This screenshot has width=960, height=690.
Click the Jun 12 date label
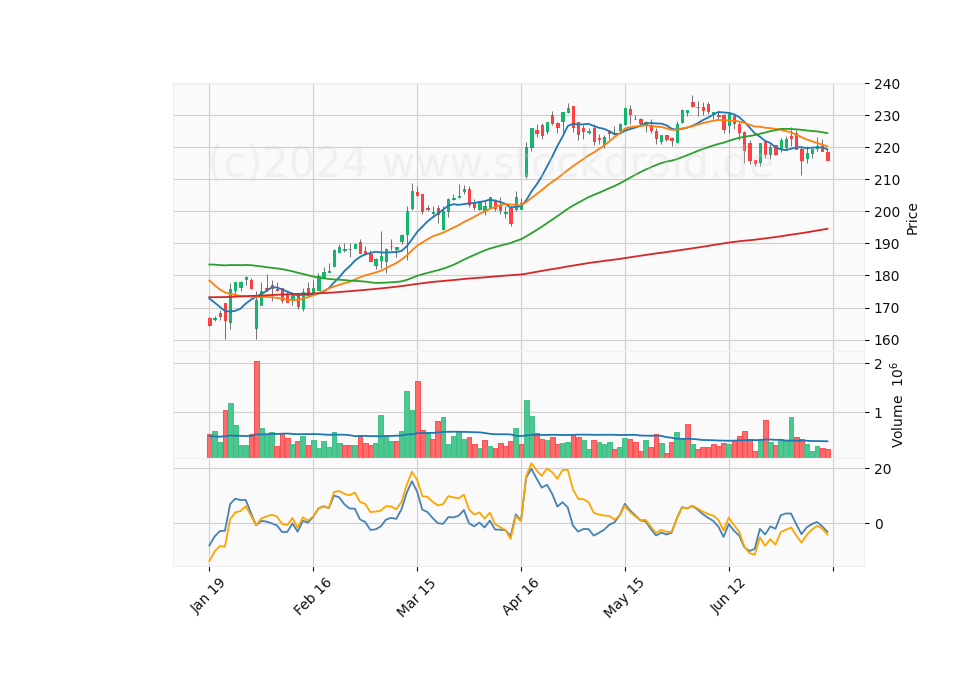[x=728, y=596]
